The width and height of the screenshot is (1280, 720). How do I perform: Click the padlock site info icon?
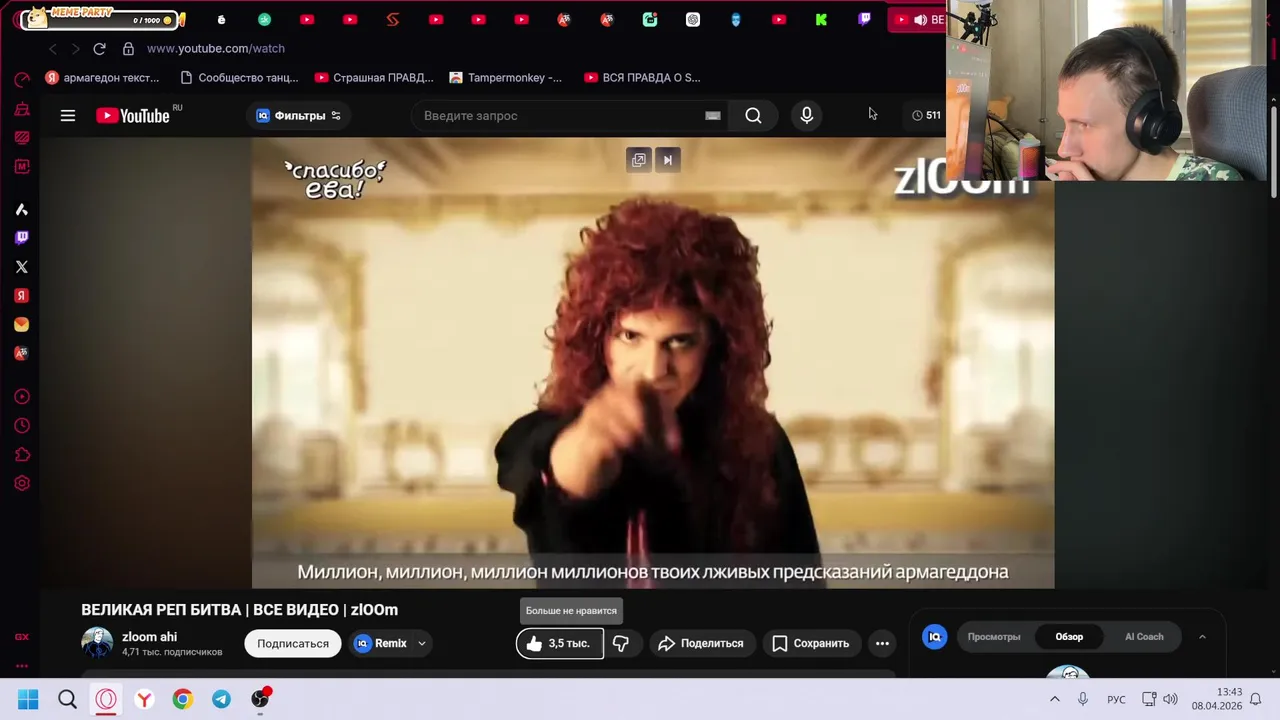pyautogui.click(x=128, y=48)
